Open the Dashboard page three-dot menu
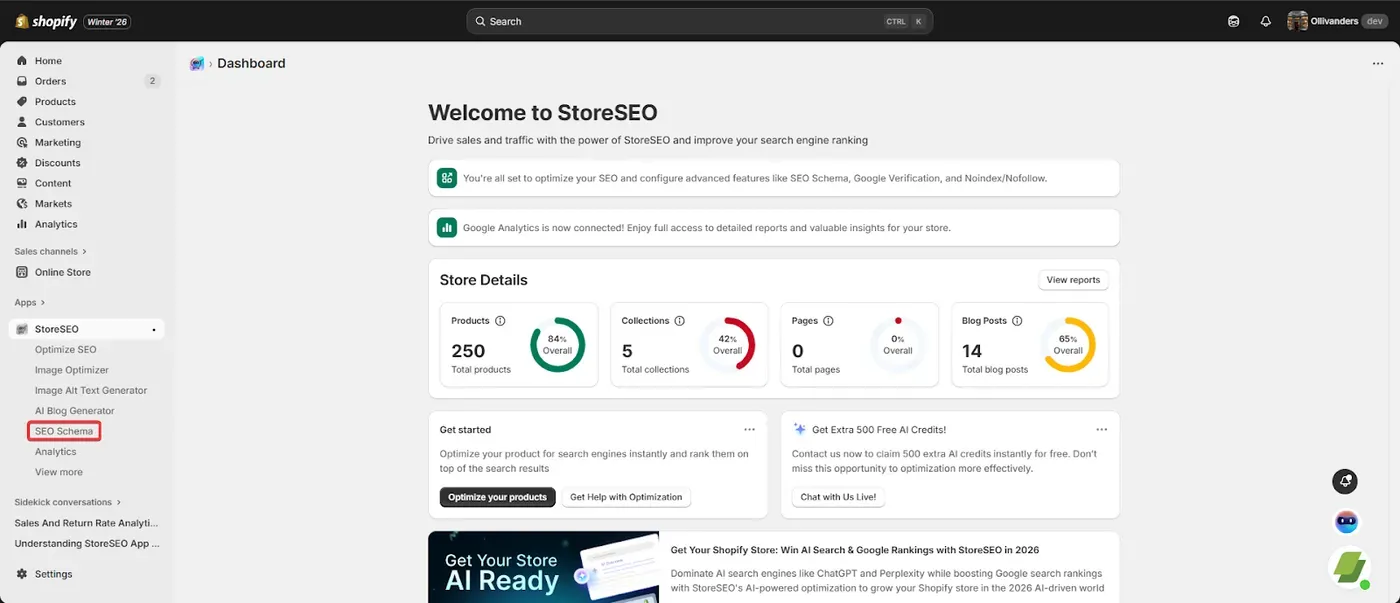The image size is (1400, 603). click(1378, 63)
